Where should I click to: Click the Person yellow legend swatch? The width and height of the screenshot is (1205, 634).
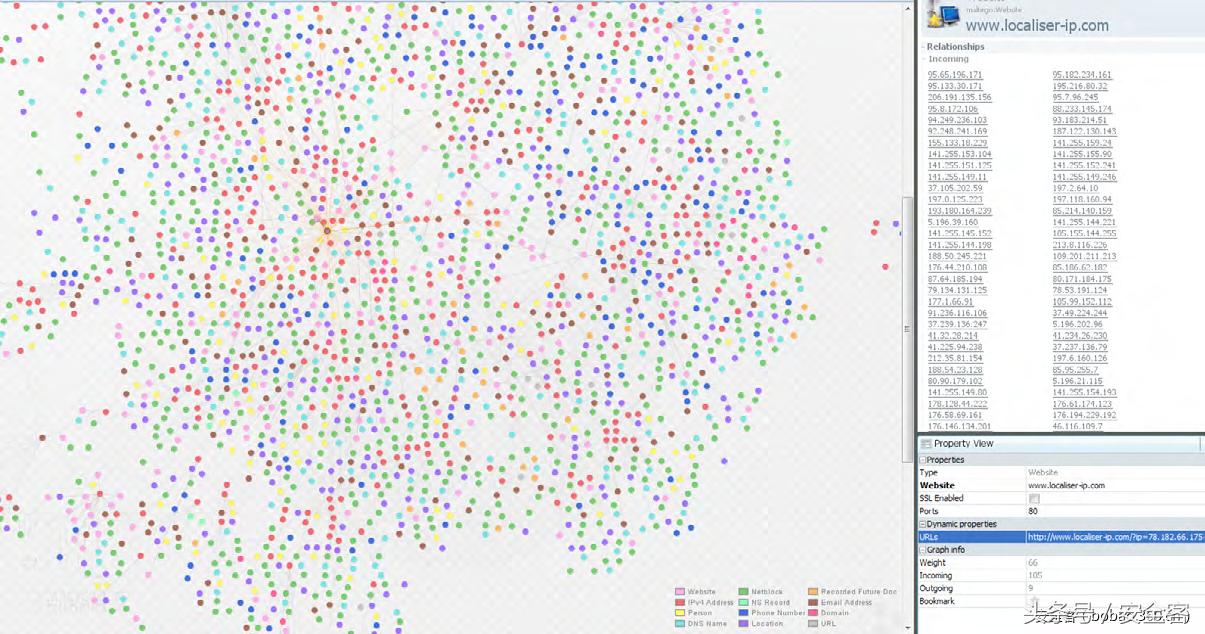[680, 613]
